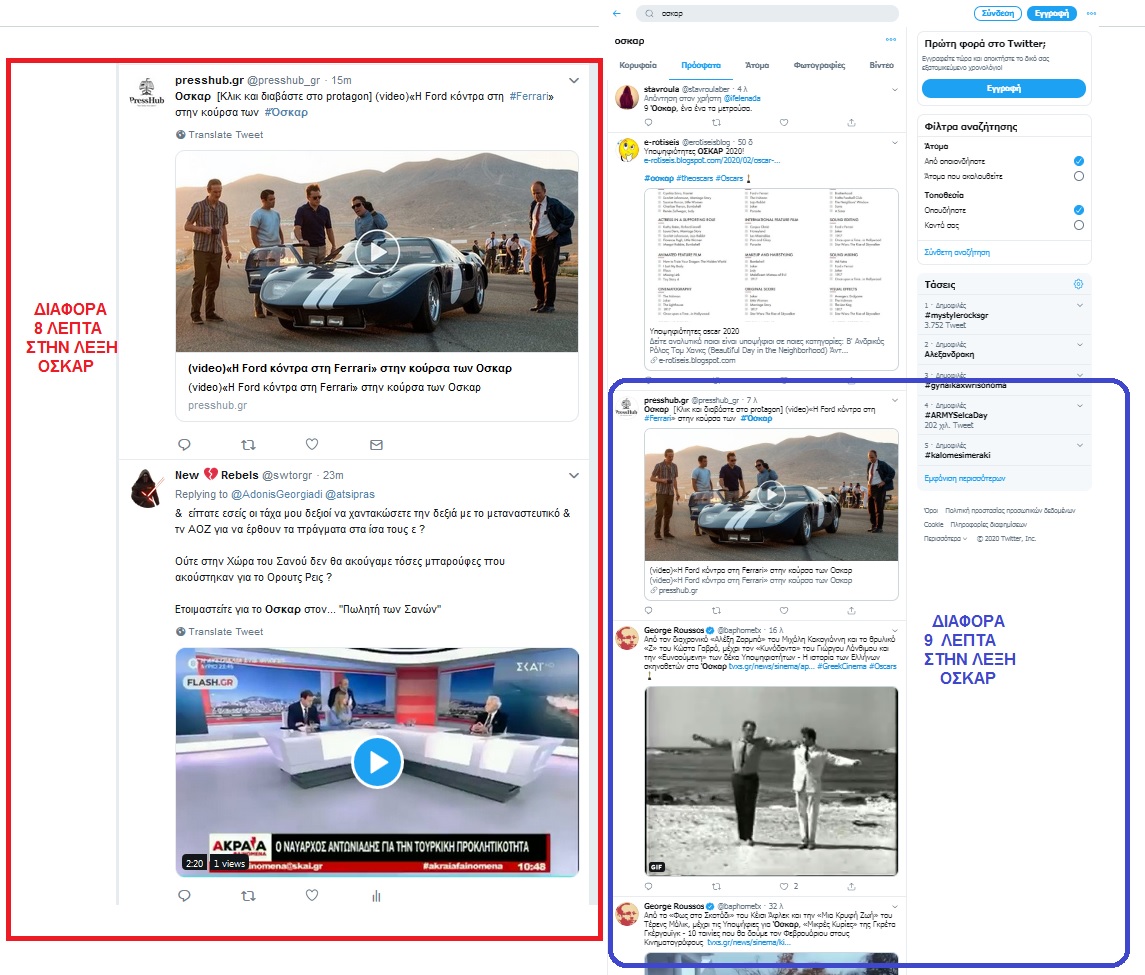The width and height of the screenshot is (1145, 975).
Task: Click the wide Εγγραφή button under Πρώτη φορά στο Twitter
Action: tap(1003, 88)
